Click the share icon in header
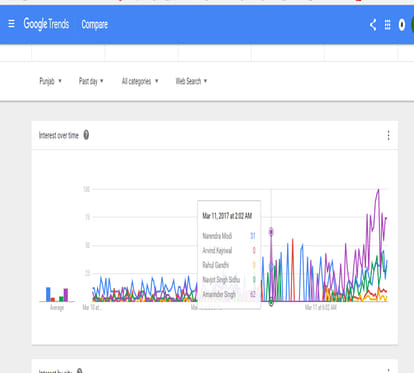Image resolution: width=414 pixels, height=373 pixels. click(373, 25)
